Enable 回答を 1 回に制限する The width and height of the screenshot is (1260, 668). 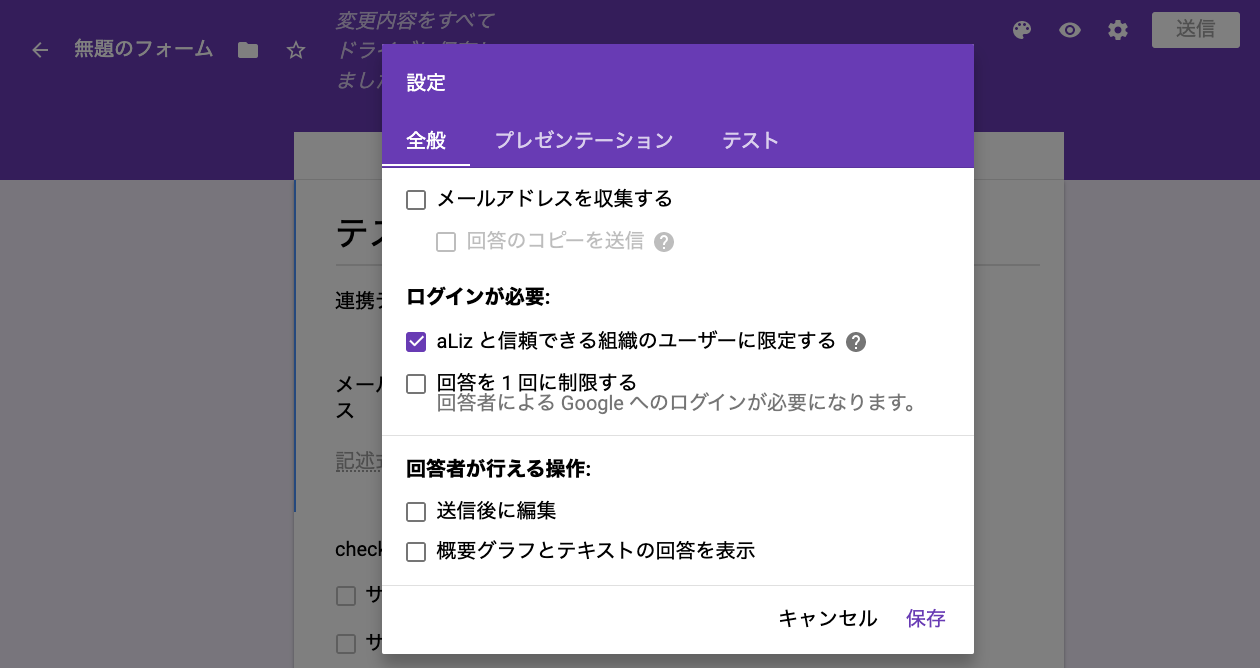point(416,383)
